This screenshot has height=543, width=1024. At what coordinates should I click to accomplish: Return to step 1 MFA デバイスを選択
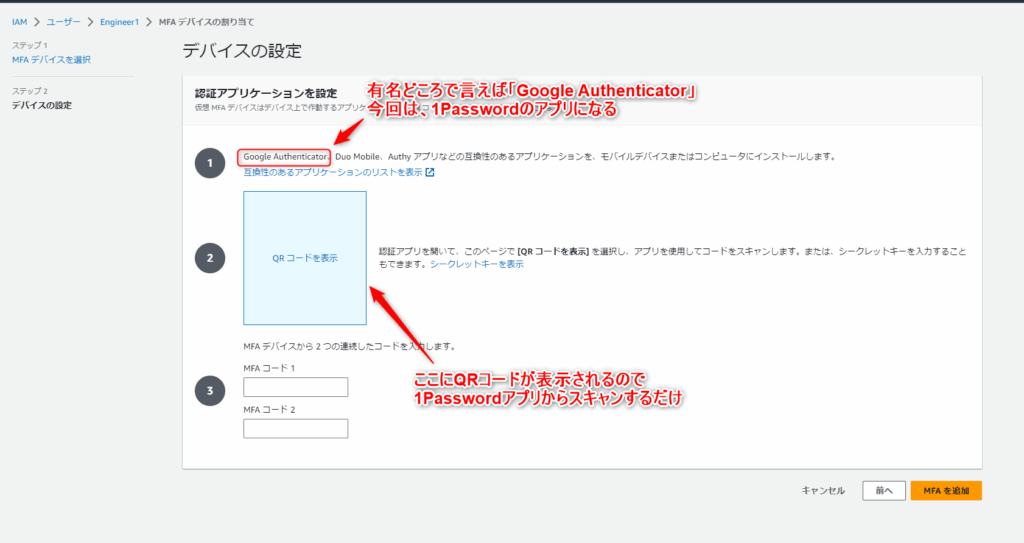pos(51,59)
